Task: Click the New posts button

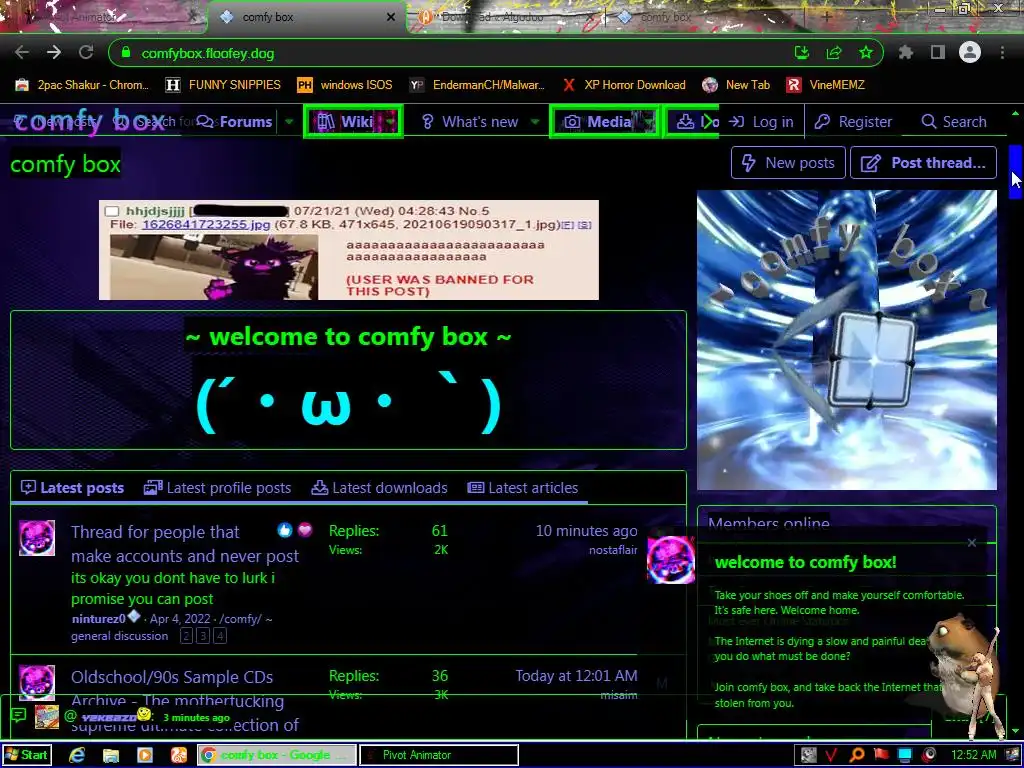Action: 788,163
